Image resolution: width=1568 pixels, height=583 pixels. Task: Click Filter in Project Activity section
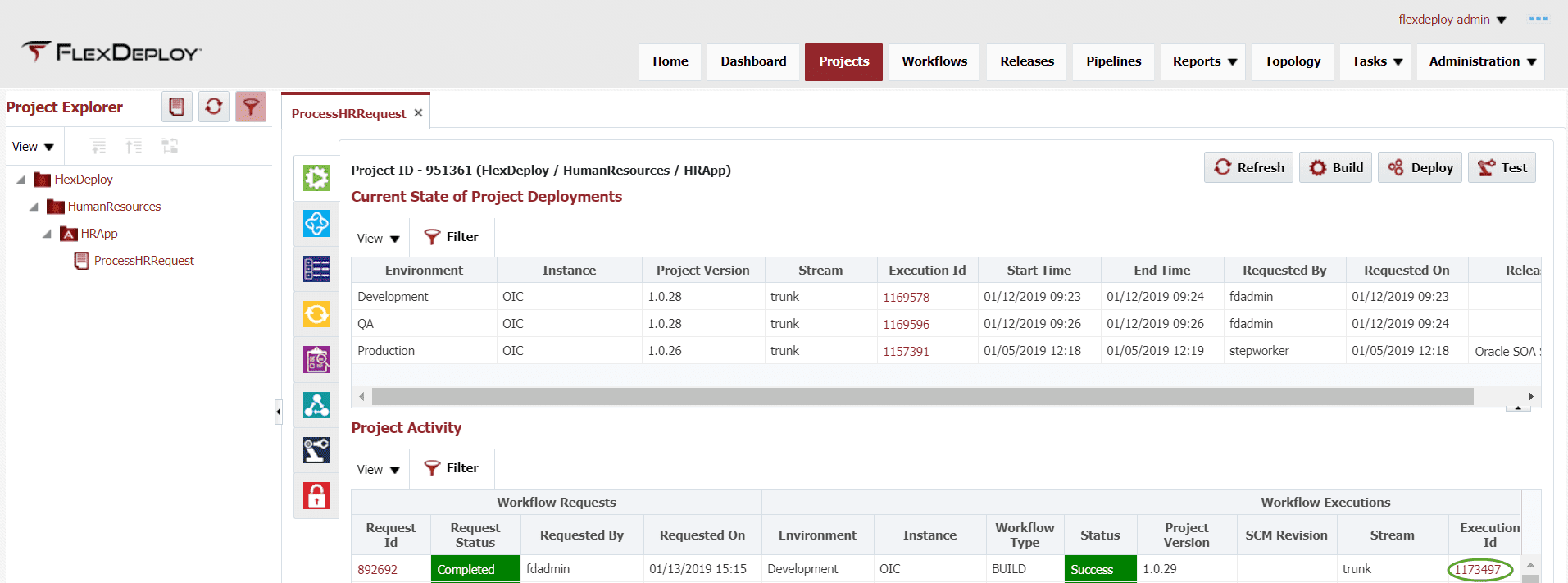click(x=452, y=468)
